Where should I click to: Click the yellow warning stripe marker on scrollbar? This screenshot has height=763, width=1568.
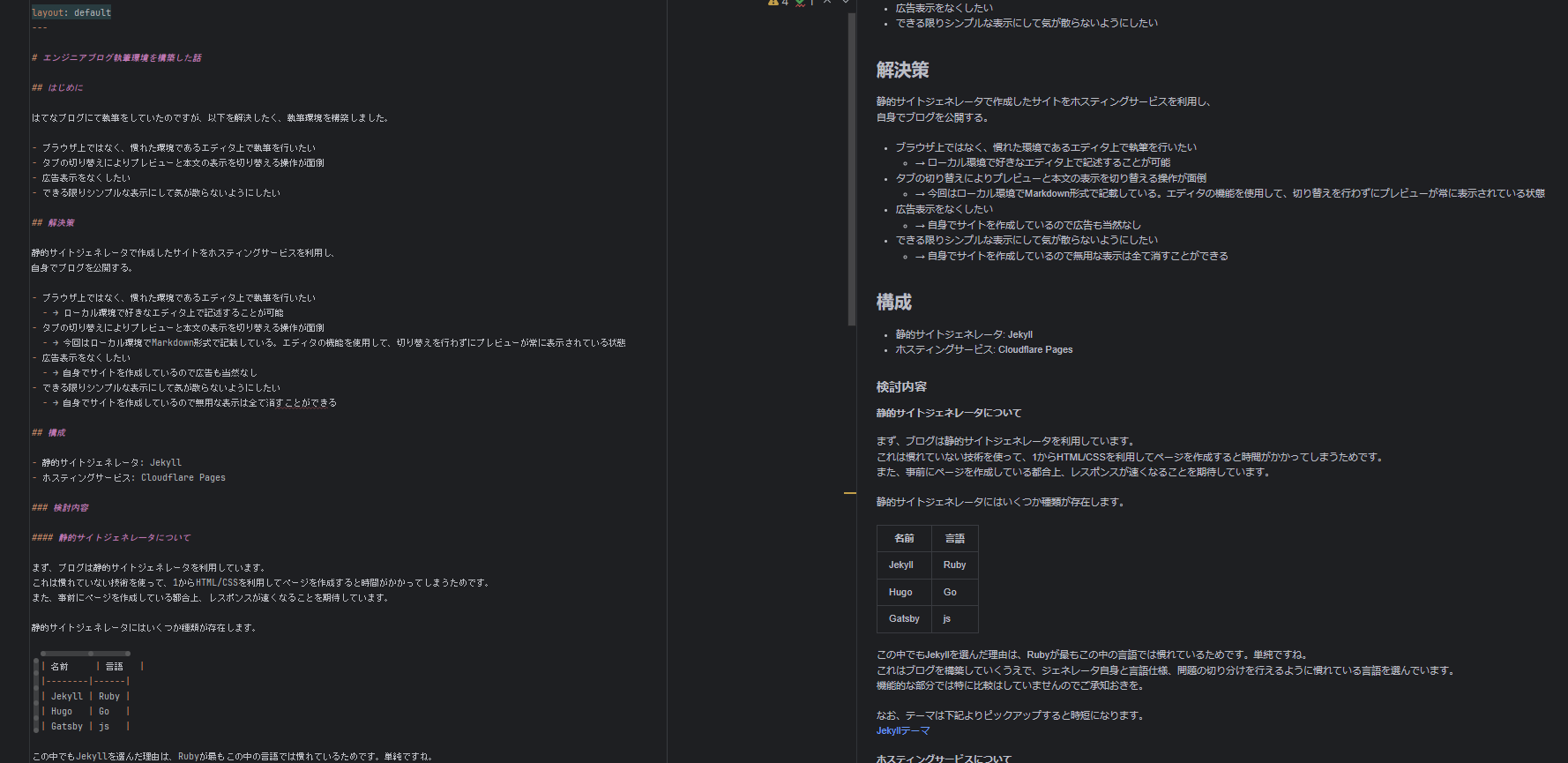pos(849,492)
